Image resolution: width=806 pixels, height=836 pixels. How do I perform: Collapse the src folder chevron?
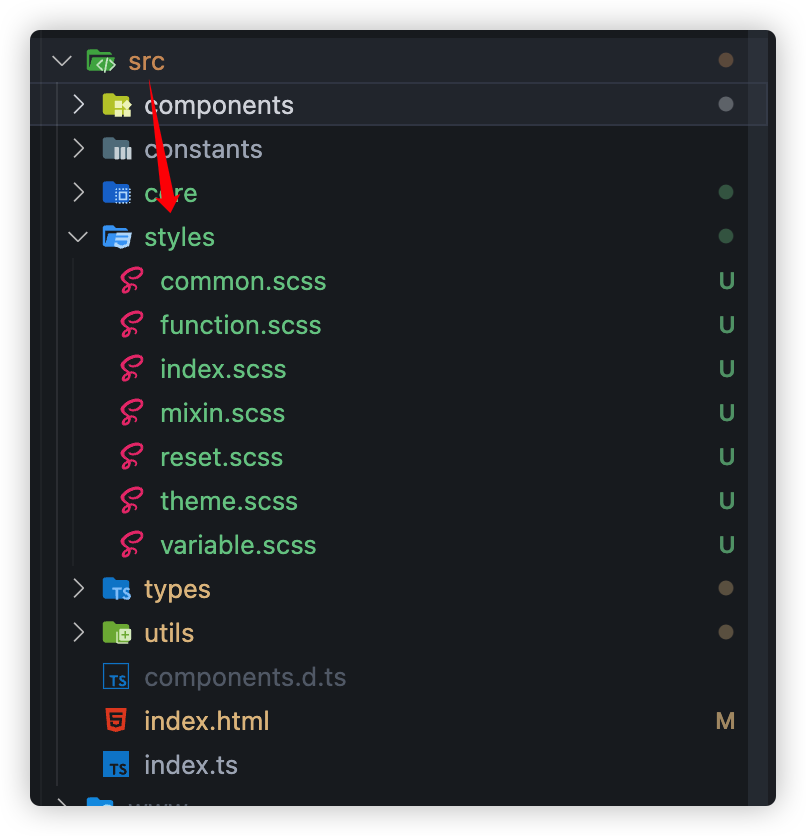pos(62,61)
